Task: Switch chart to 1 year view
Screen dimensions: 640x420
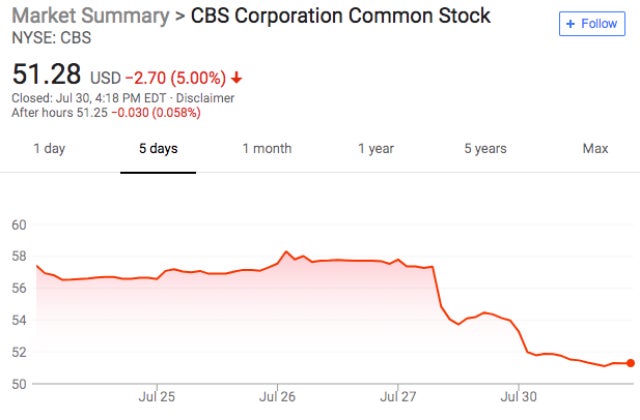Action: tap(376, 149)
